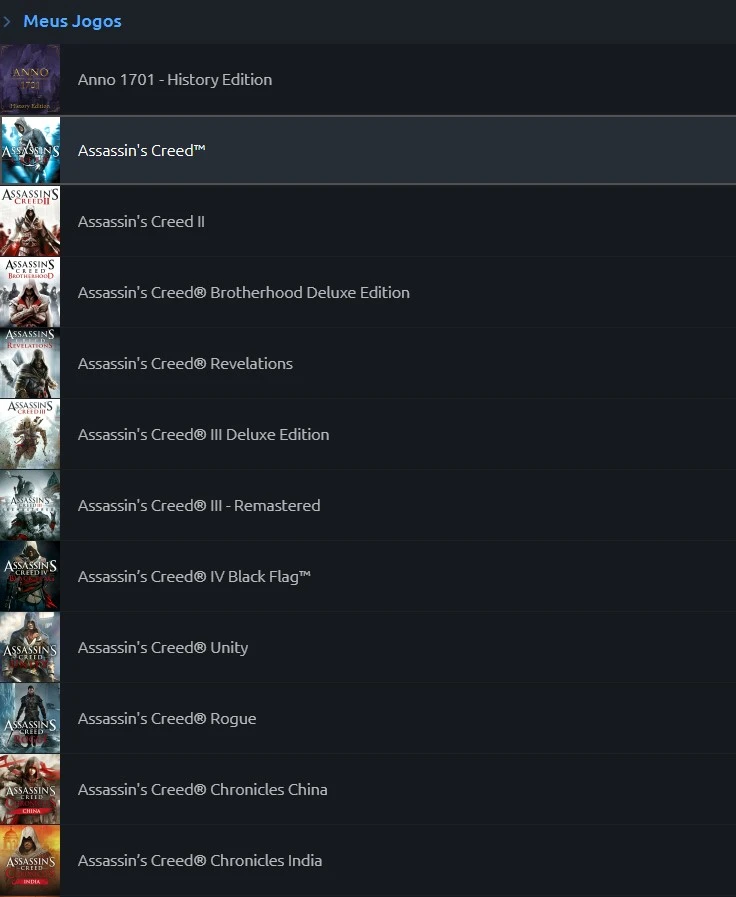Image resolution: width=736 pixels, height=897 pixels.
Task: Click the Brotherhood Deluxe Edition cover art
Action: coord(30,292)
